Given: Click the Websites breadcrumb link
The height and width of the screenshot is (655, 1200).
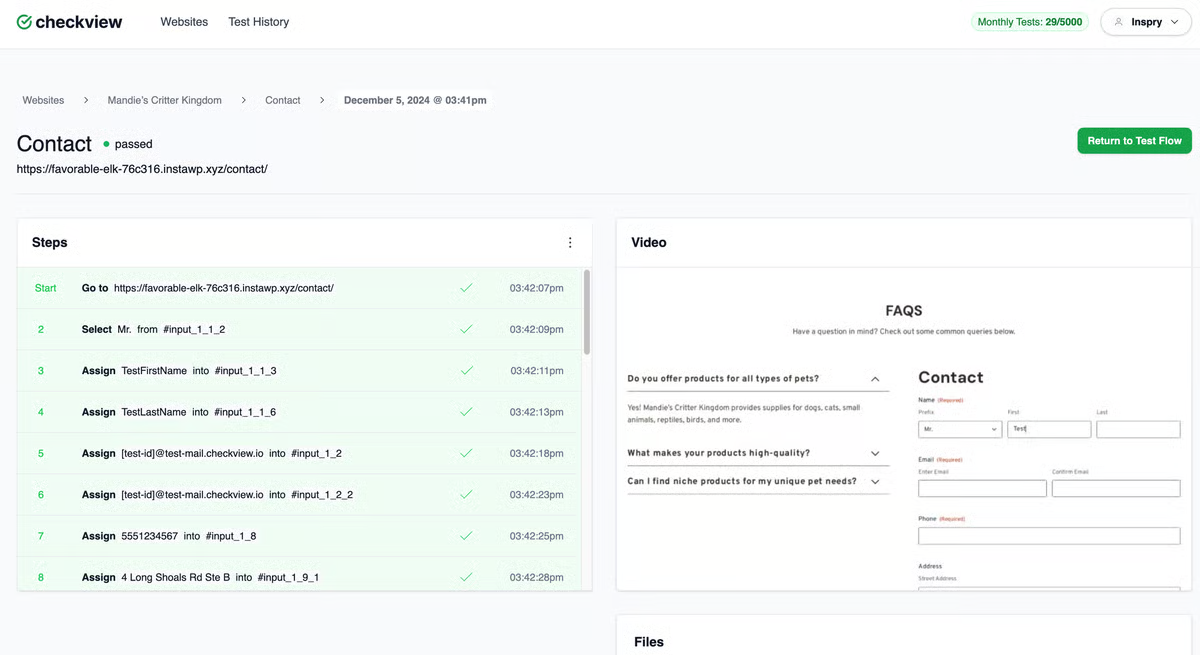Looking at the screenshot, I should coord(42,100).
